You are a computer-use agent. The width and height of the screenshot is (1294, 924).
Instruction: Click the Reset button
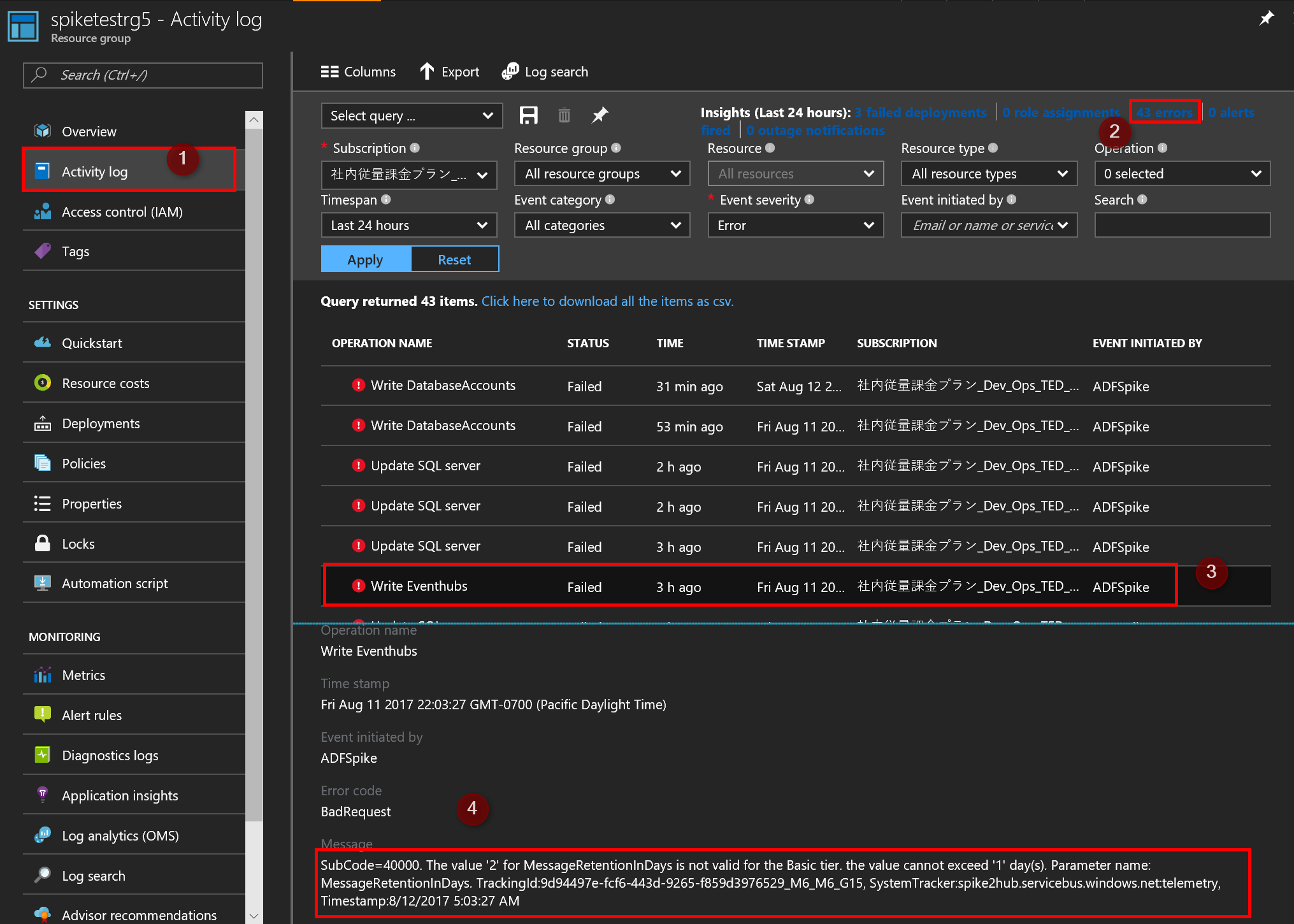tap(455, 259)
